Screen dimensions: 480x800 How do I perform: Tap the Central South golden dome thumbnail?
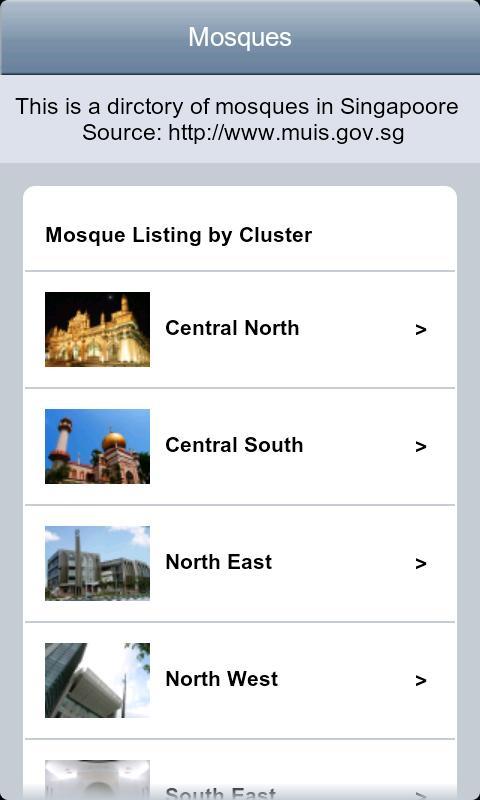click(x=97, y=446)
